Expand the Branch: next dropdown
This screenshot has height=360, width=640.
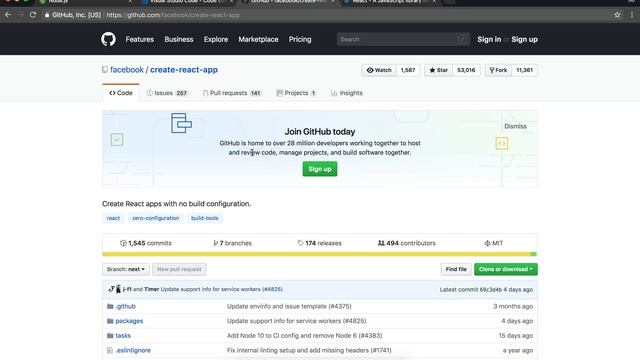tap(126, 269)
